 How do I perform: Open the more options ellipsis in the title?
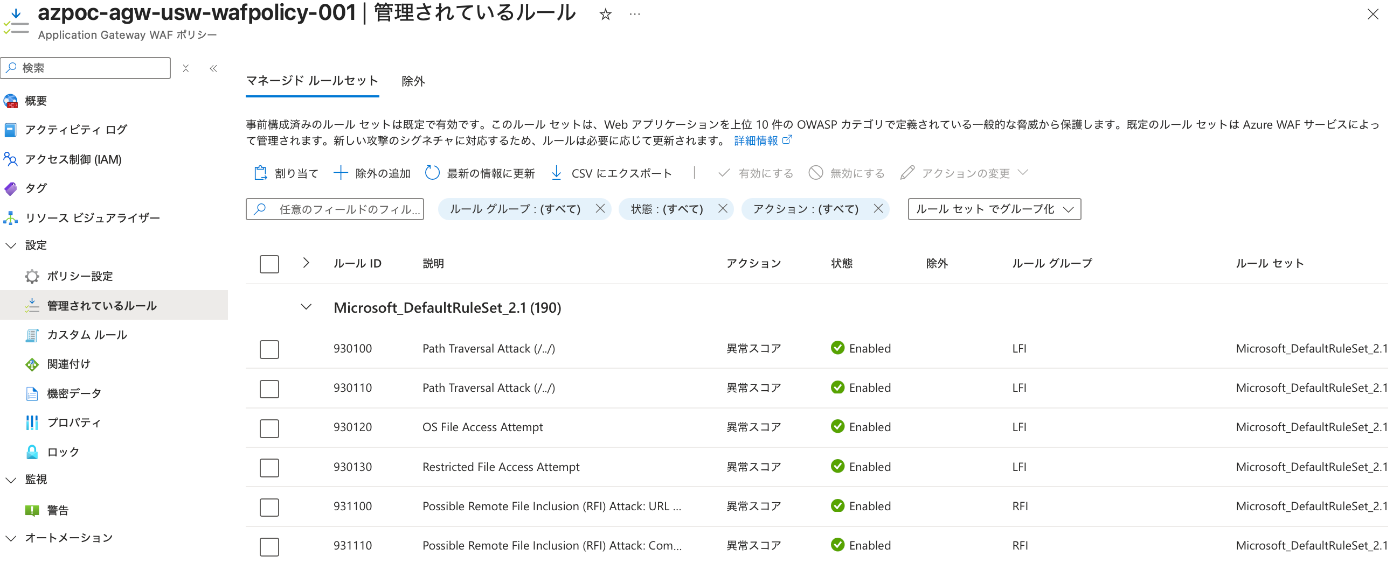[634, 14]
